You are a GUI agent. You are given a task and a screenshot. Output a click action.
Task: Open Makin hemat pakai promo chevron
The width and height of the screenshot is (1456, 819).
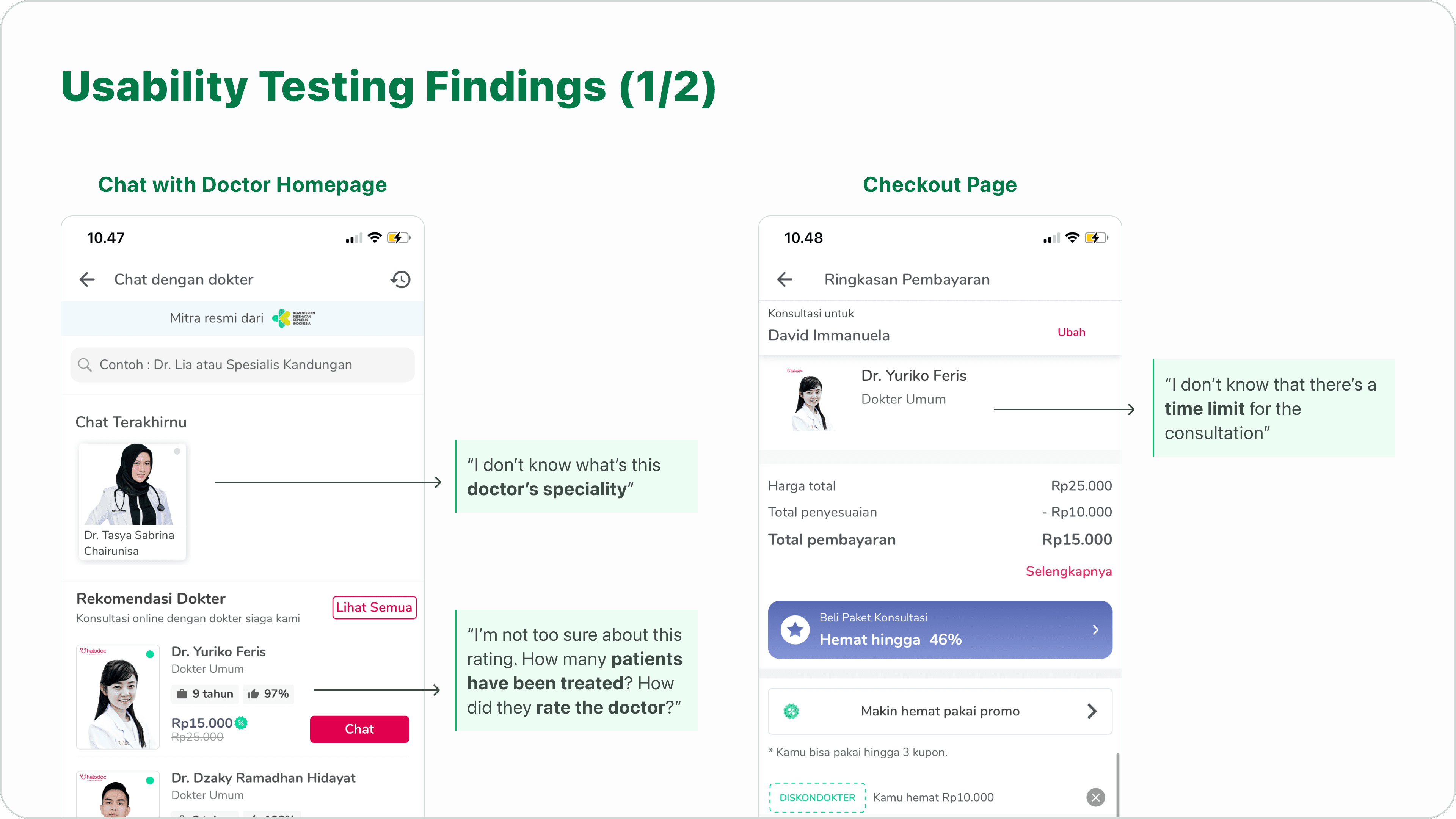point(1092,711)
